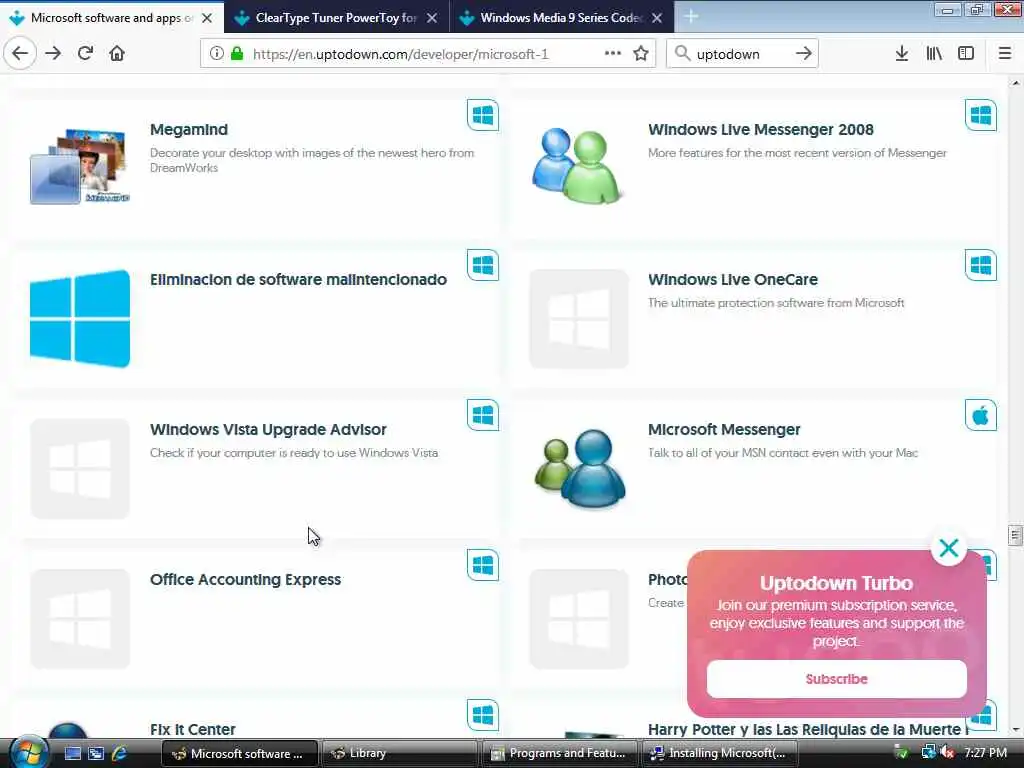Screen dimensions: 1024x768
Task: Open the Firefox hamburger menu
Action: [1005, 54]
